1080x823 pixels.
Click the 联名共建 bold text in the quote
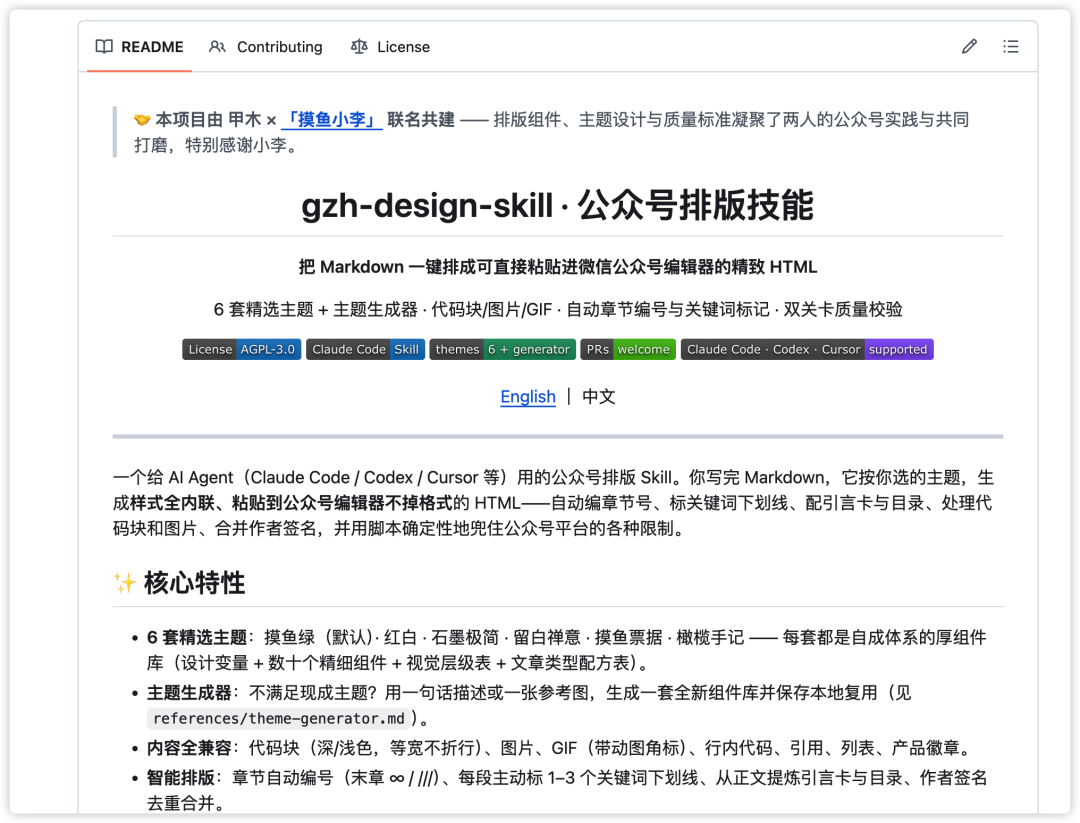pyautogui.click(x=421, y=120)
